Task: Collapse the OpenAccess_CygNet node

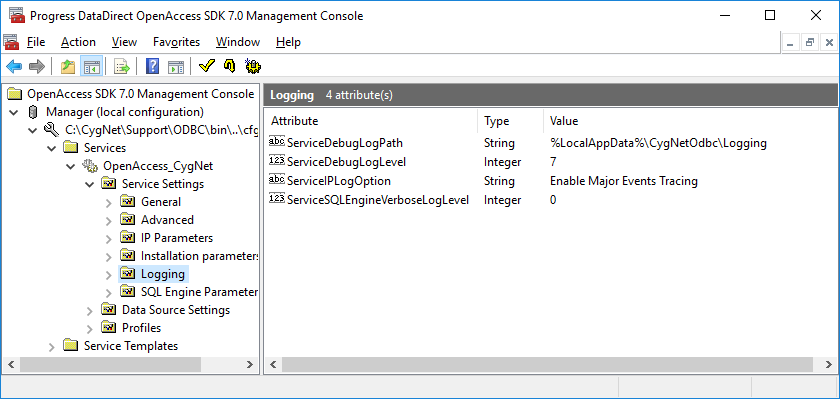Action: 71,167
